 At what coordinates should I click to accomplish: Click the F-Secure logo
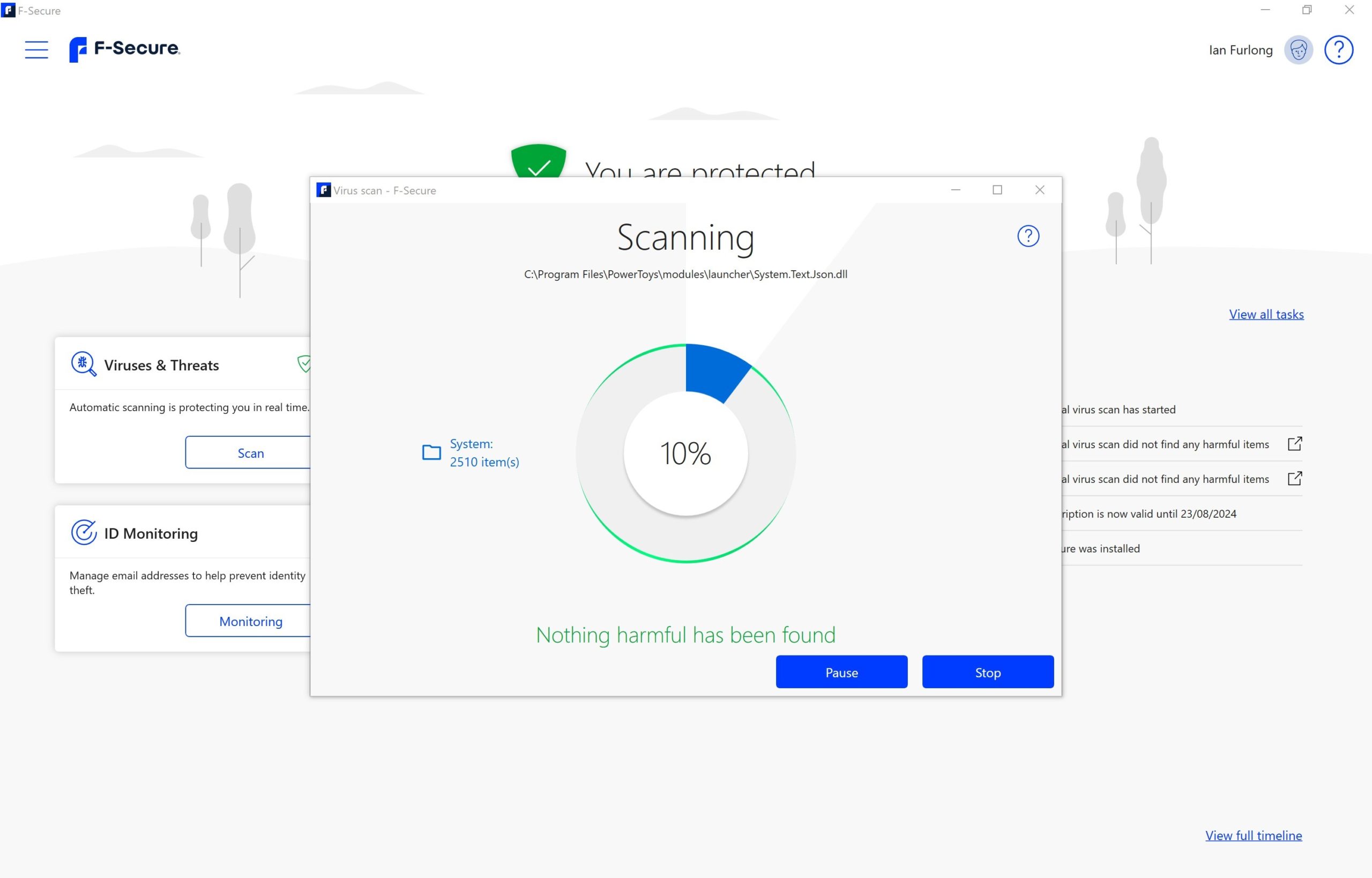(x=124, y=50)
